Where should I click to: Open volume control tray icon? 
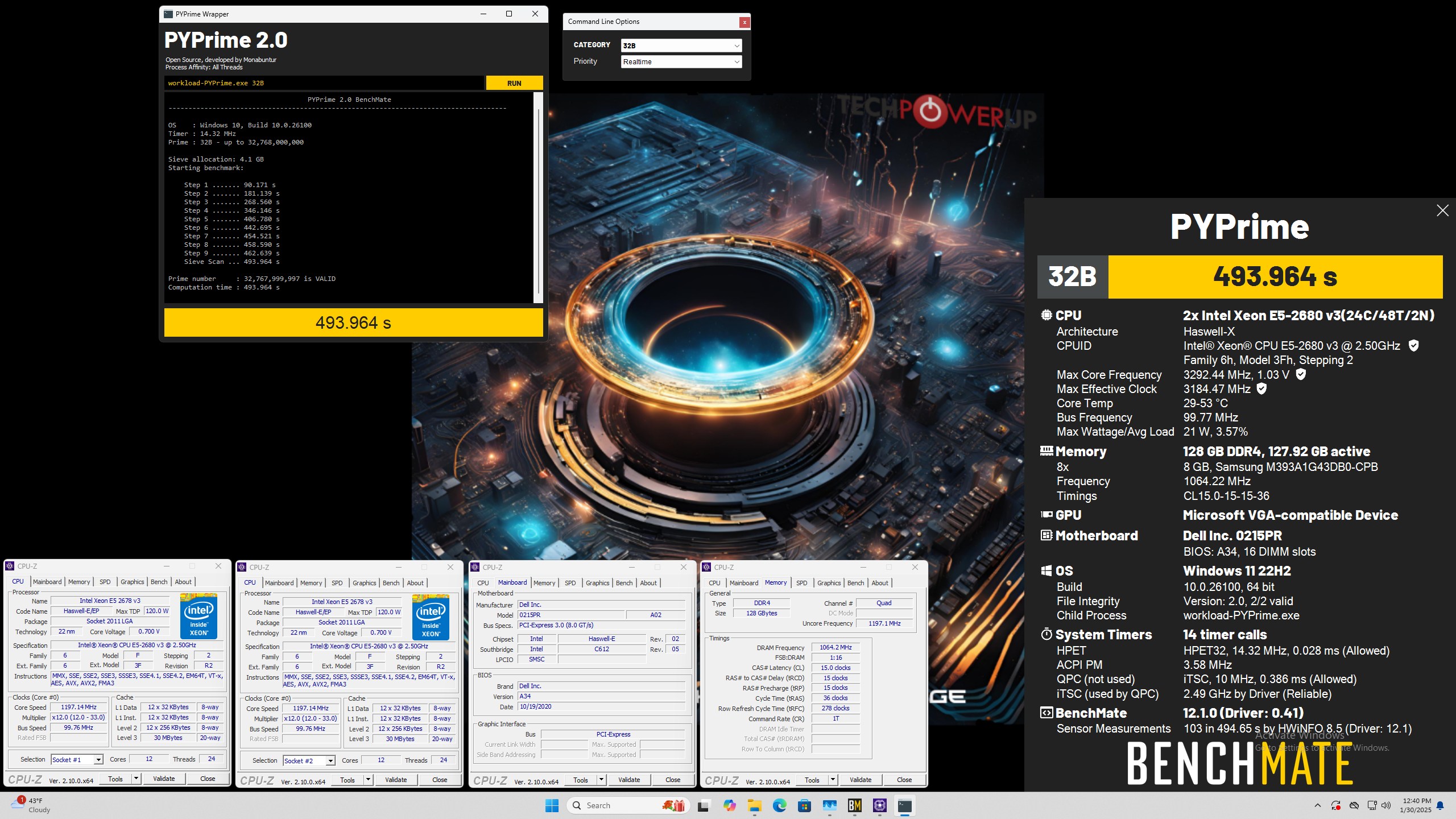pyautogui.click(x=1386, y=805)
